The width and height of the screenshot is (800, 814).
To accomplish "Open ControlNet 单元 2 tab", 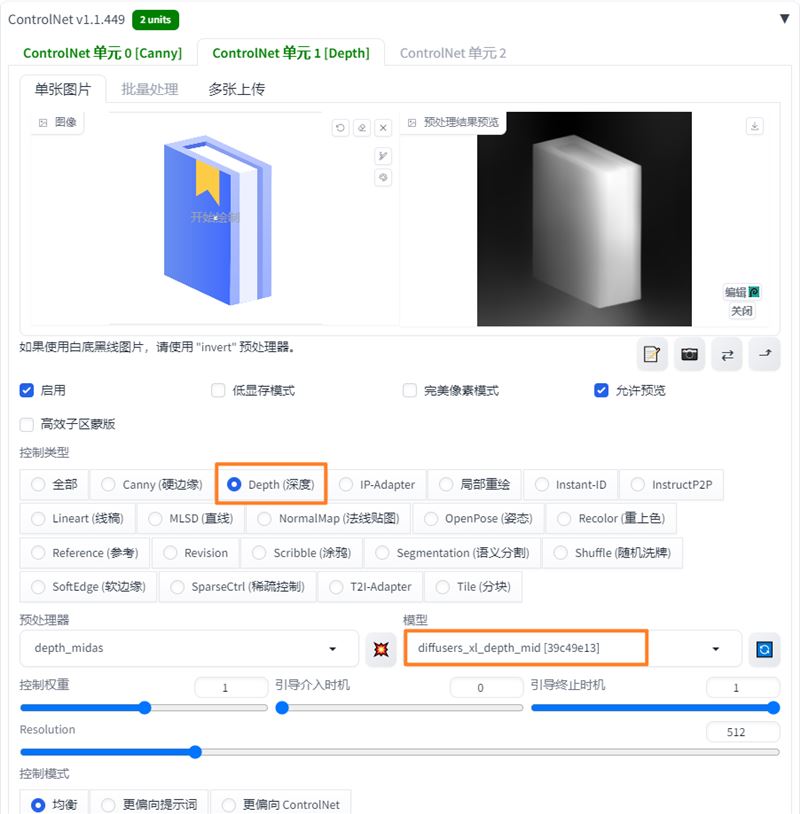I will click(453, 53).
